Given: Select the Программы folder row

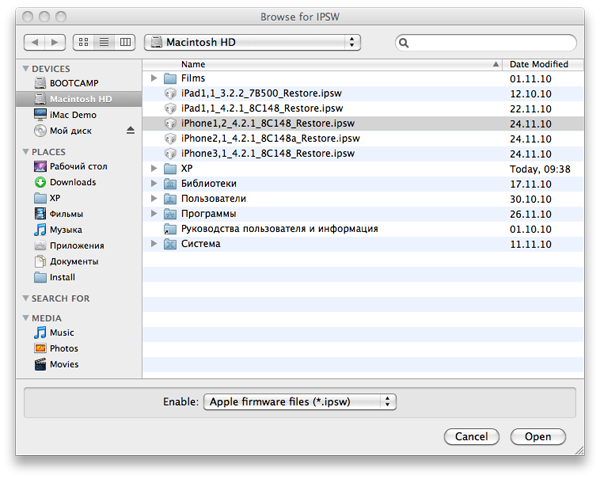Looking at the screenshot, I should coord(363,214).
